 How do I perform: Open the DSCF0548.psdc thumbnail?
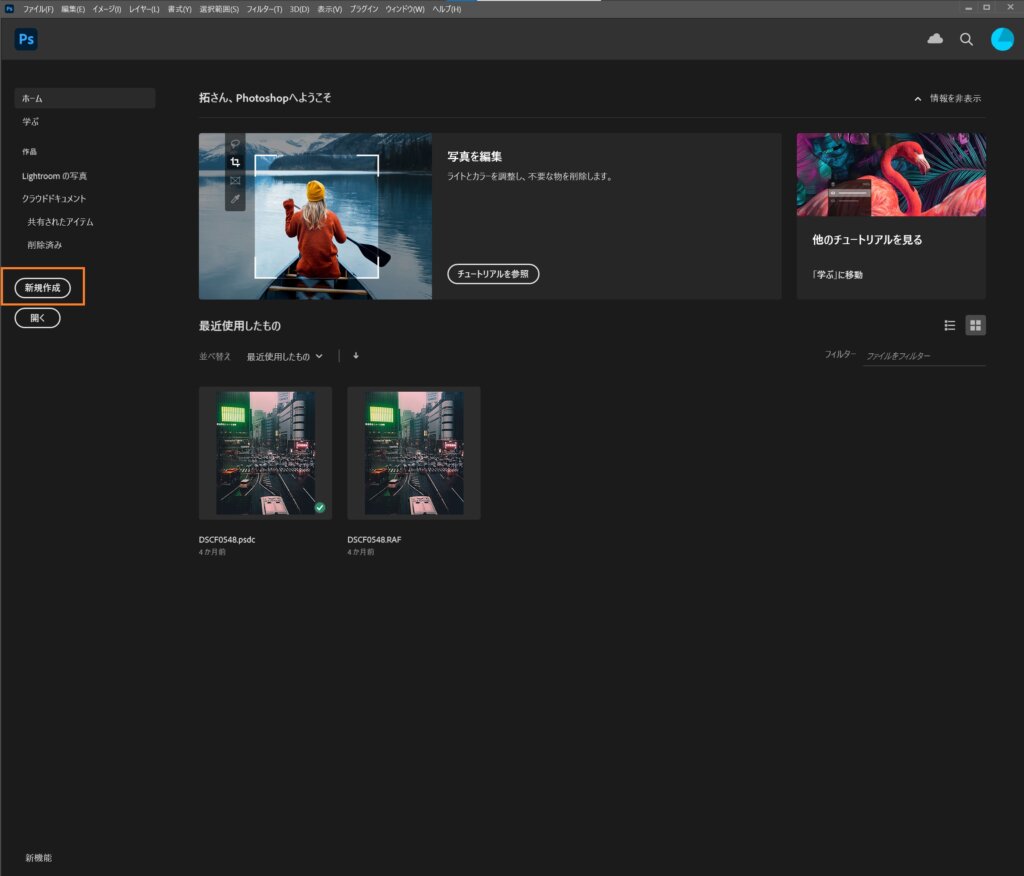coord(265,453)
